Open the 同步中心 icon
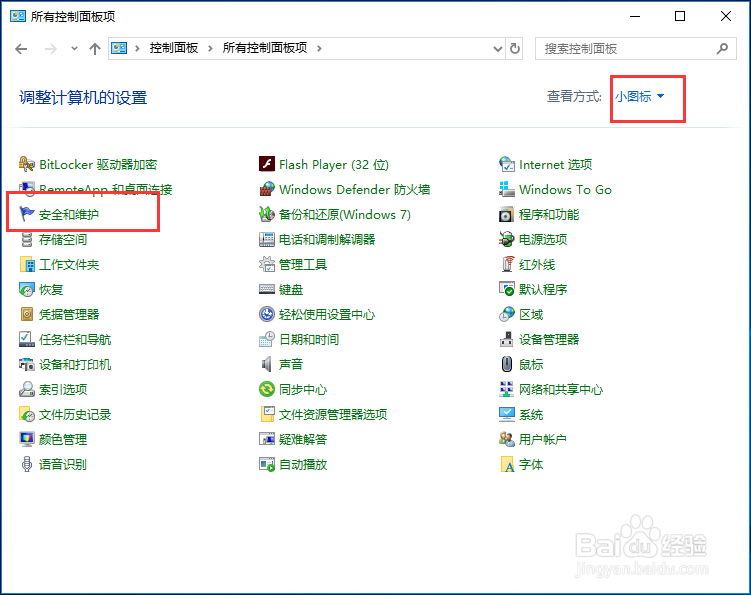 267,389
